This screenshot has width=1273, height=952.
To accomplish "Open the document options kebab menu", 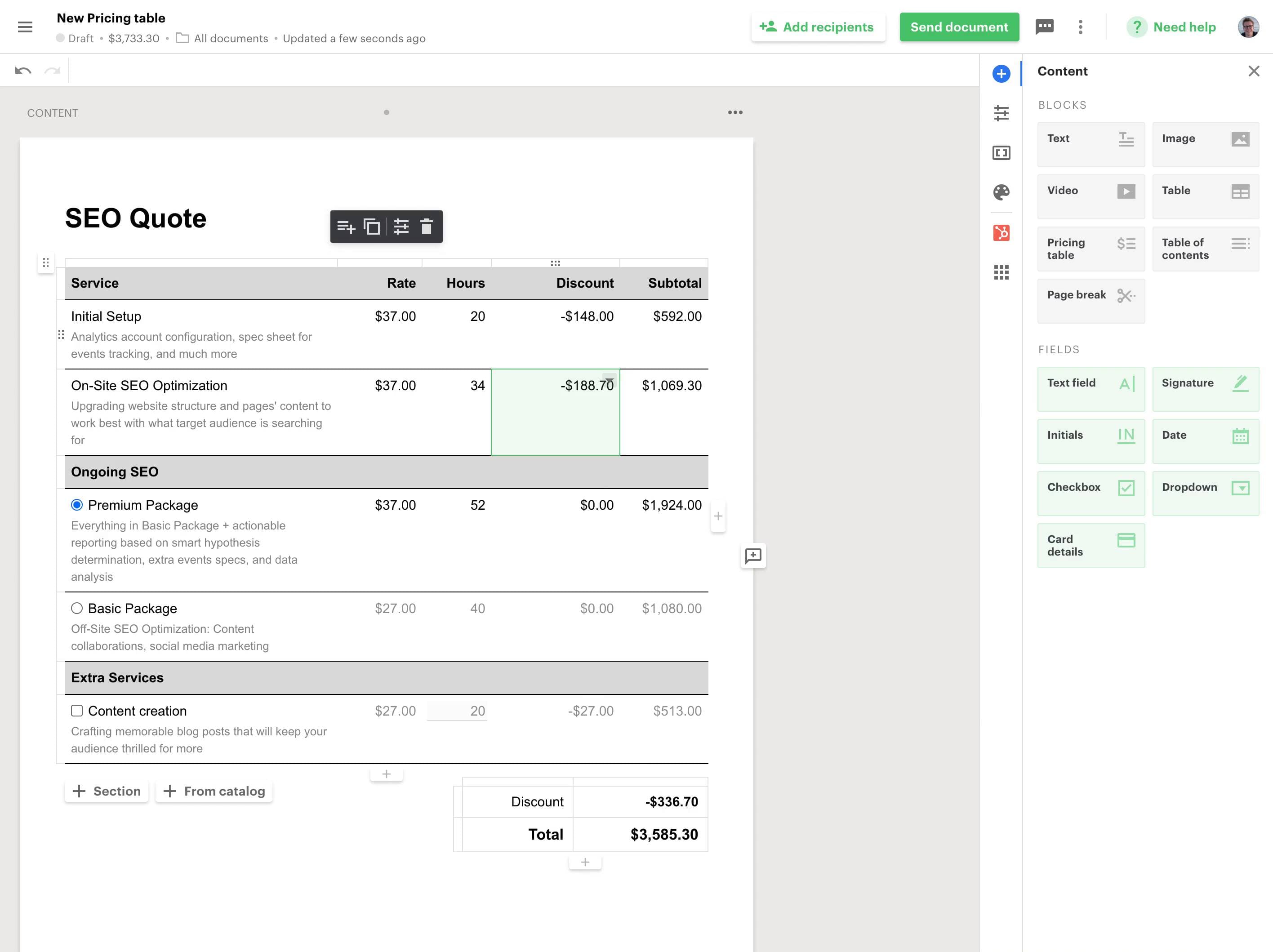I will [x=1080, y=27].
